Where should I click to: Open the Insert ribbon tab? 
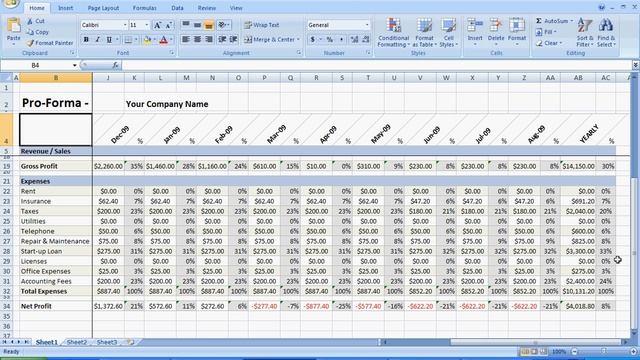[x=65, y=8]
